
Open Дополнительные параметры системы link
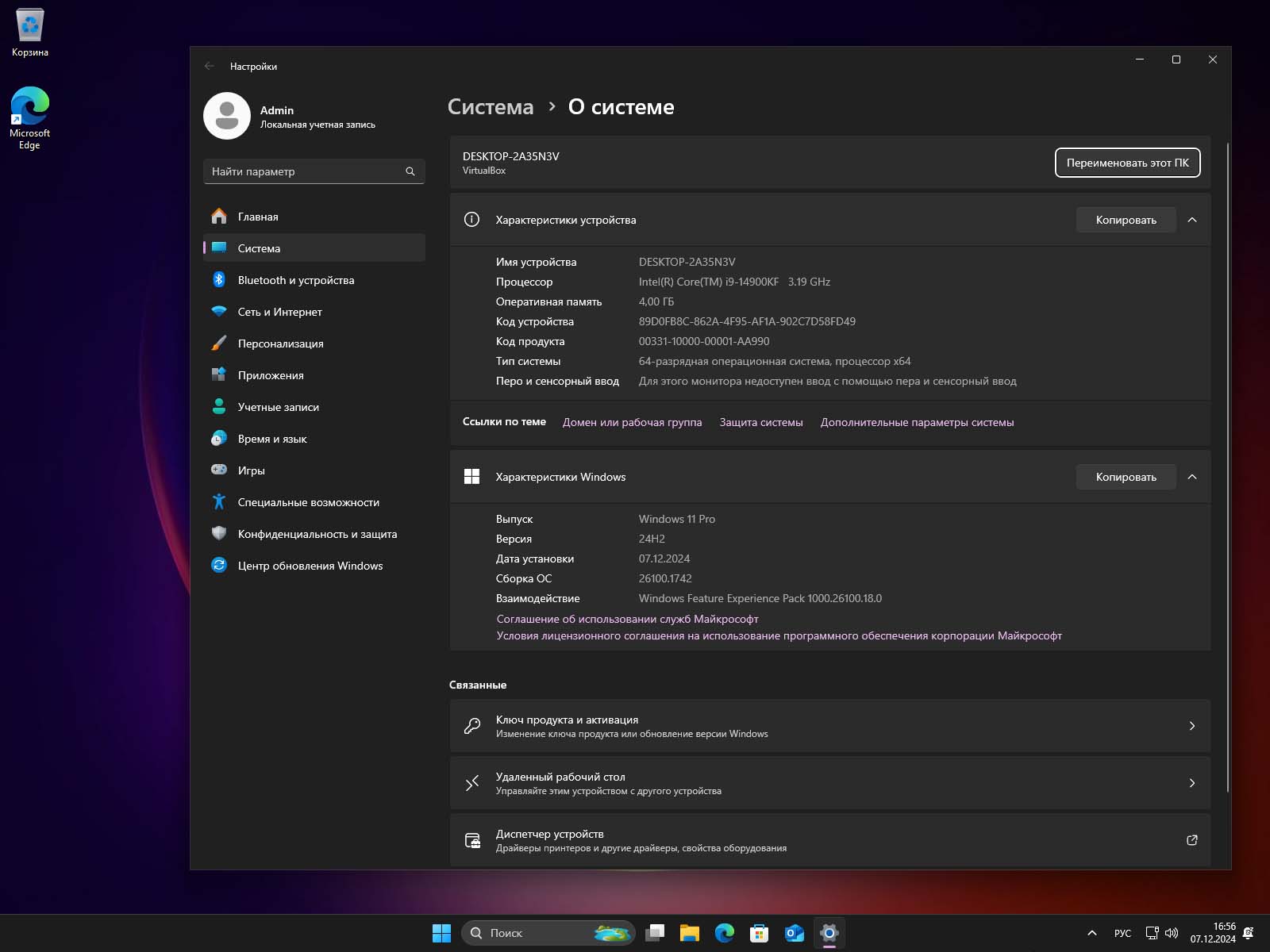click(x=918, y=422)
